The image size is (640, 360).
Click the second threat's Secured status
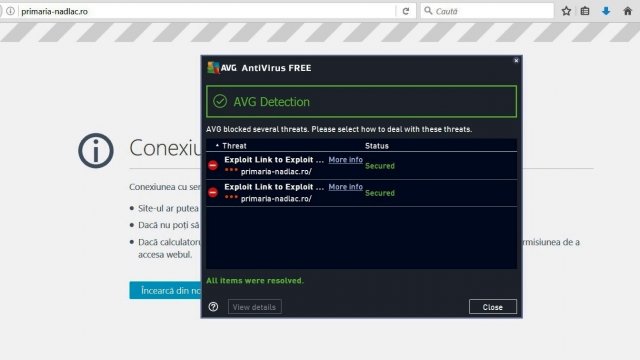380,193
